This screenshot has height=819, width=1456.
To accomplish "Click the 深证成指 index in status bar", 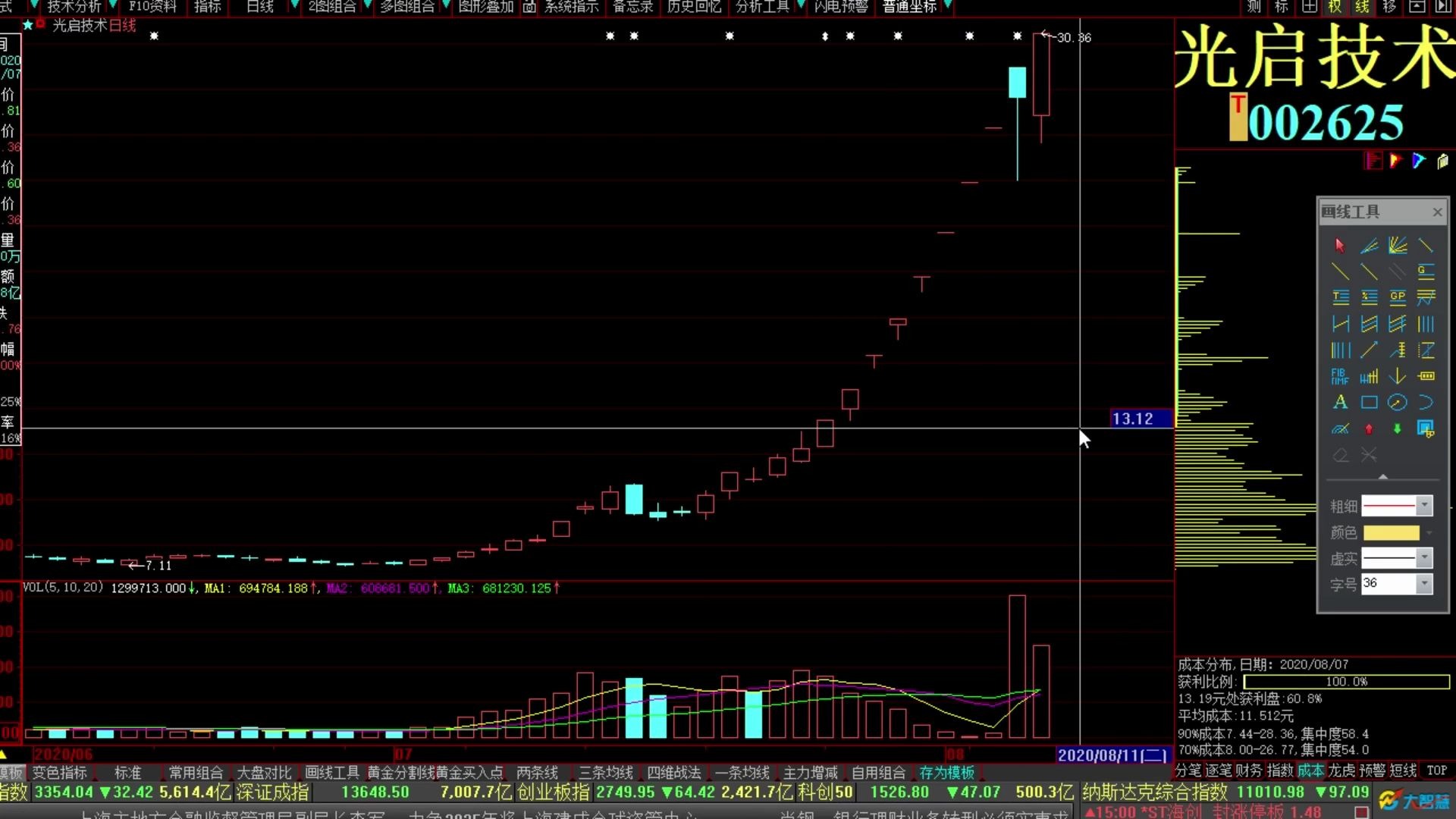I will pos(272,792).
